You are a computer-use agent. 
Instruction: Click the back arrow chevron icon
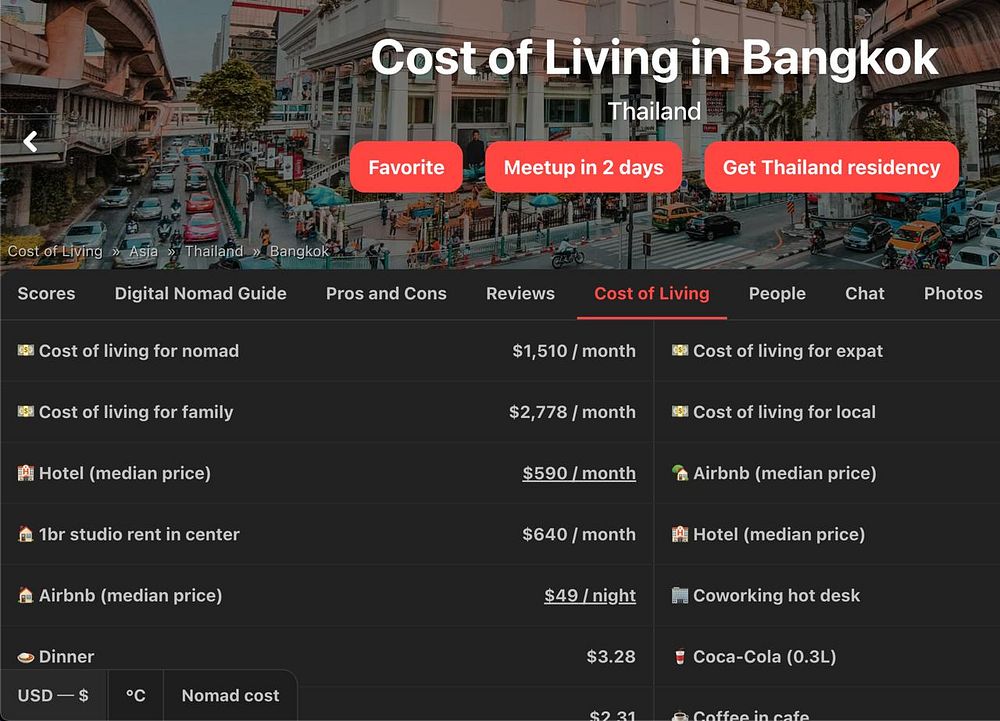click(x=31, y=142)
